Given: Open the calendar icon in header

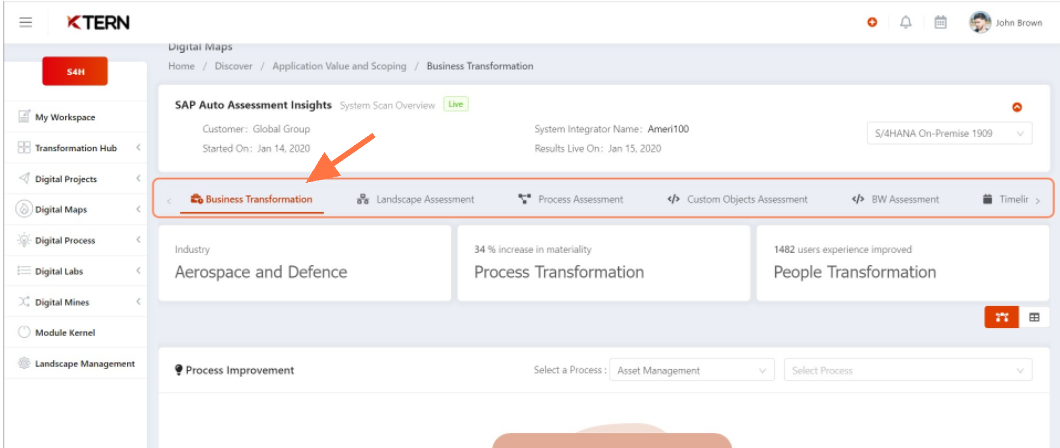Looking at the screenshot, I should [940, 22].
